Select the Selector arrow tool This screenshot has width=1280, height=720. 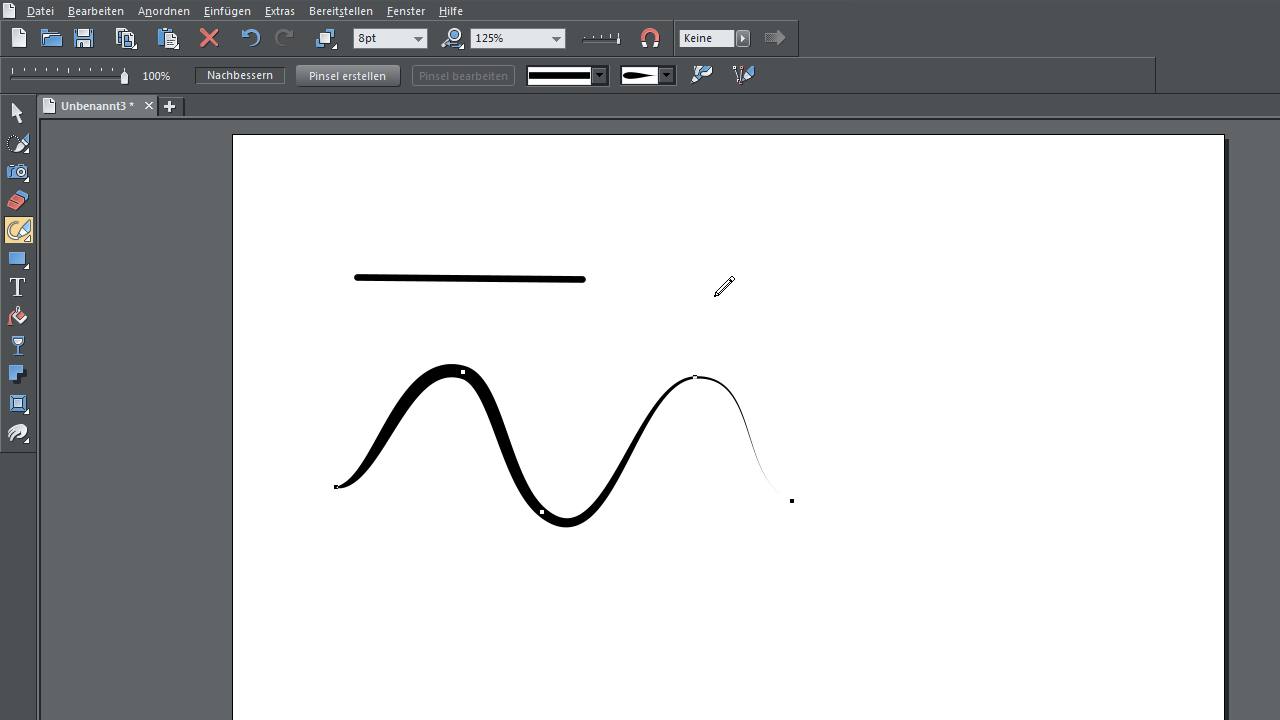(18, 113)
